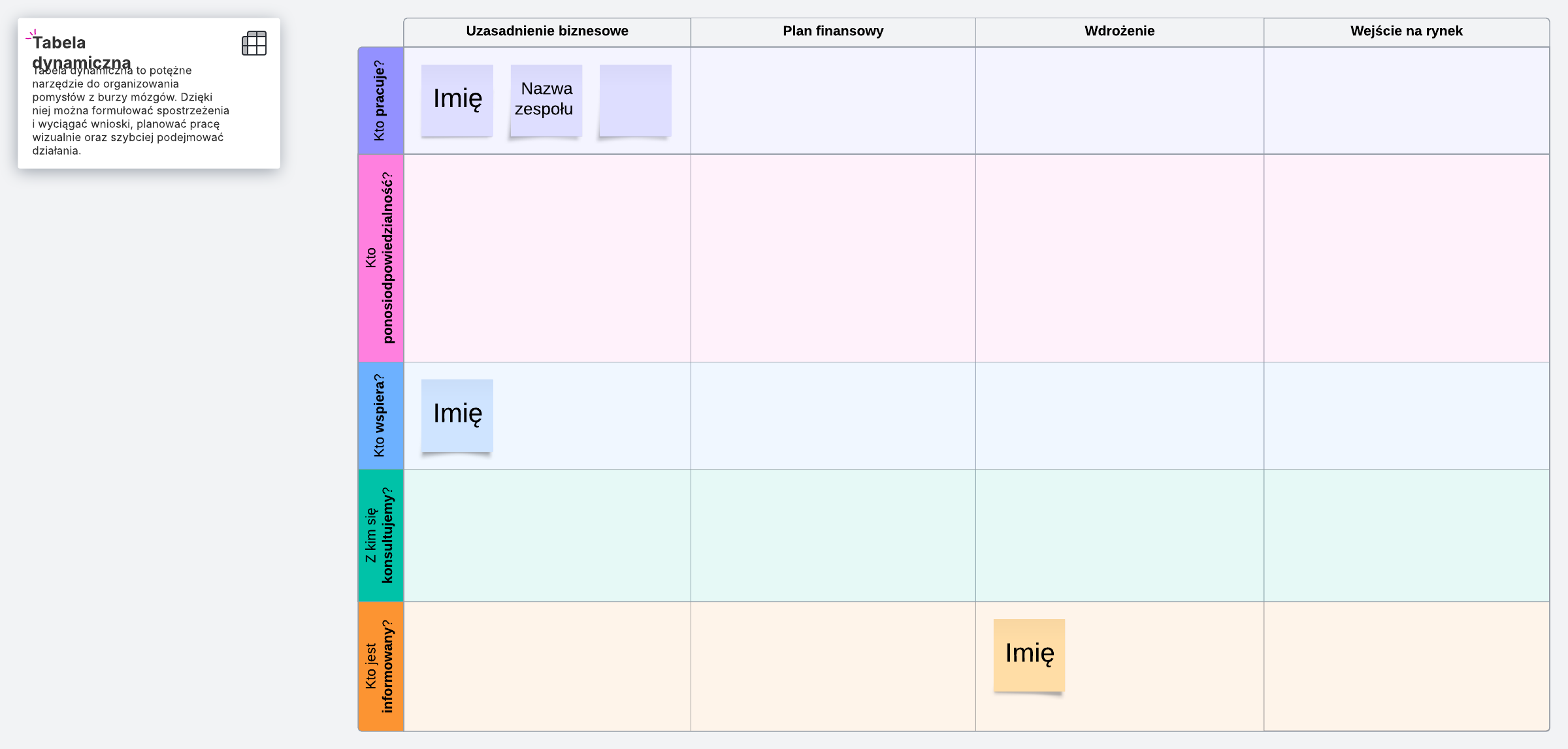Screen dimensions: 1568x749
Task: Click the table grid icon in info card
Action: click(x=254, y=44)
